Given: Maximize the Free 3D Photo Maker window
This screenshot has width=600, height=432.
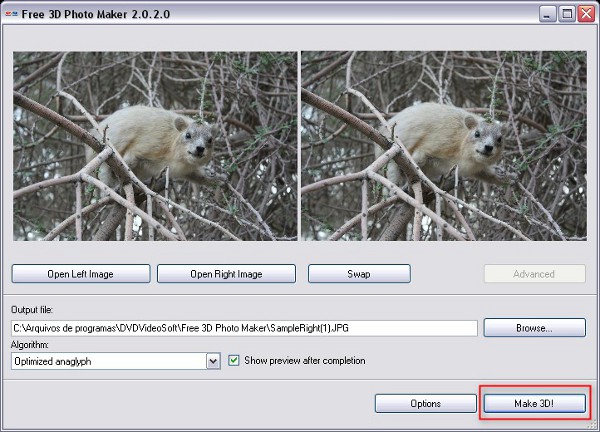Looking at the screenshot, I should coord(567,14).
